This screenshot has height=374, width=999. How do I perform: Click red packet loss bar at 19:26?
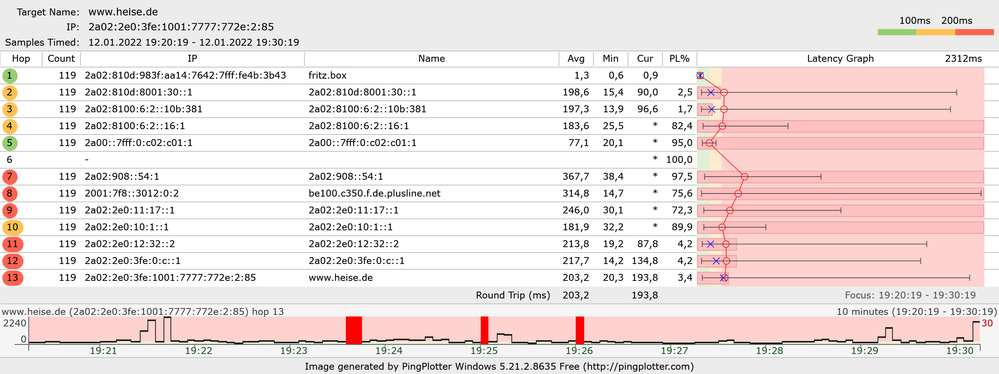580,330
